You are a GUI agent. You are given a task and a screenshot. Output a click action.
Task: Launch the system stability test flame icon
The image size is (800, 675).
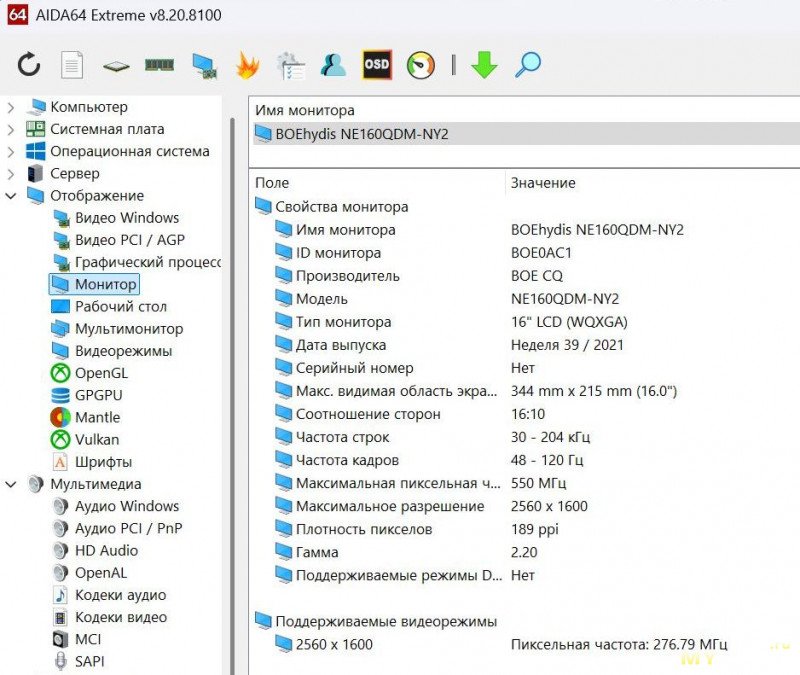(x=246, y=66)
